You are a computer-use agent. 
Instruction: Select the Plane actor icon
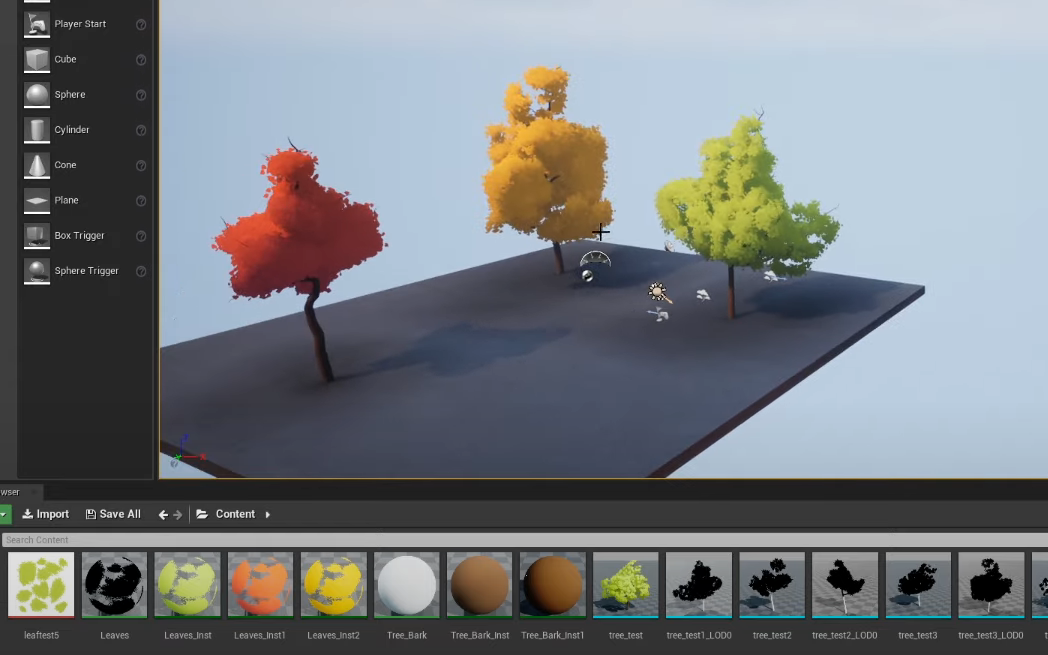pos(37,200)
